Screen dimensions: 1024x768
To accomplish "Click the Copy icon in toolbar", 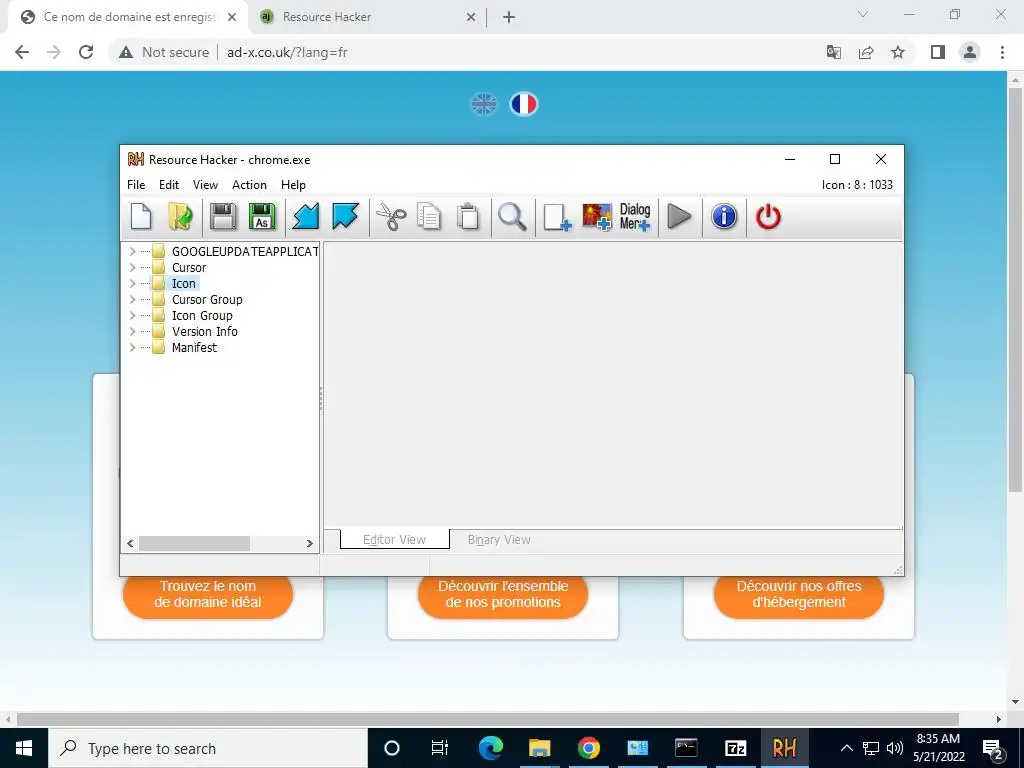I will (x=429, y=217).
